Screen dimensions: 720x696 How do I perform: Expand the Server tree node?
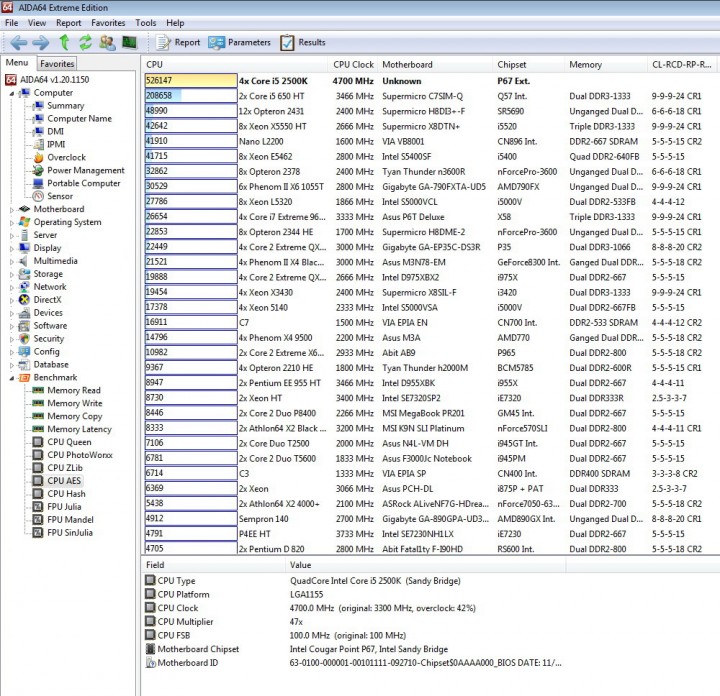click(x=12, y=235)
